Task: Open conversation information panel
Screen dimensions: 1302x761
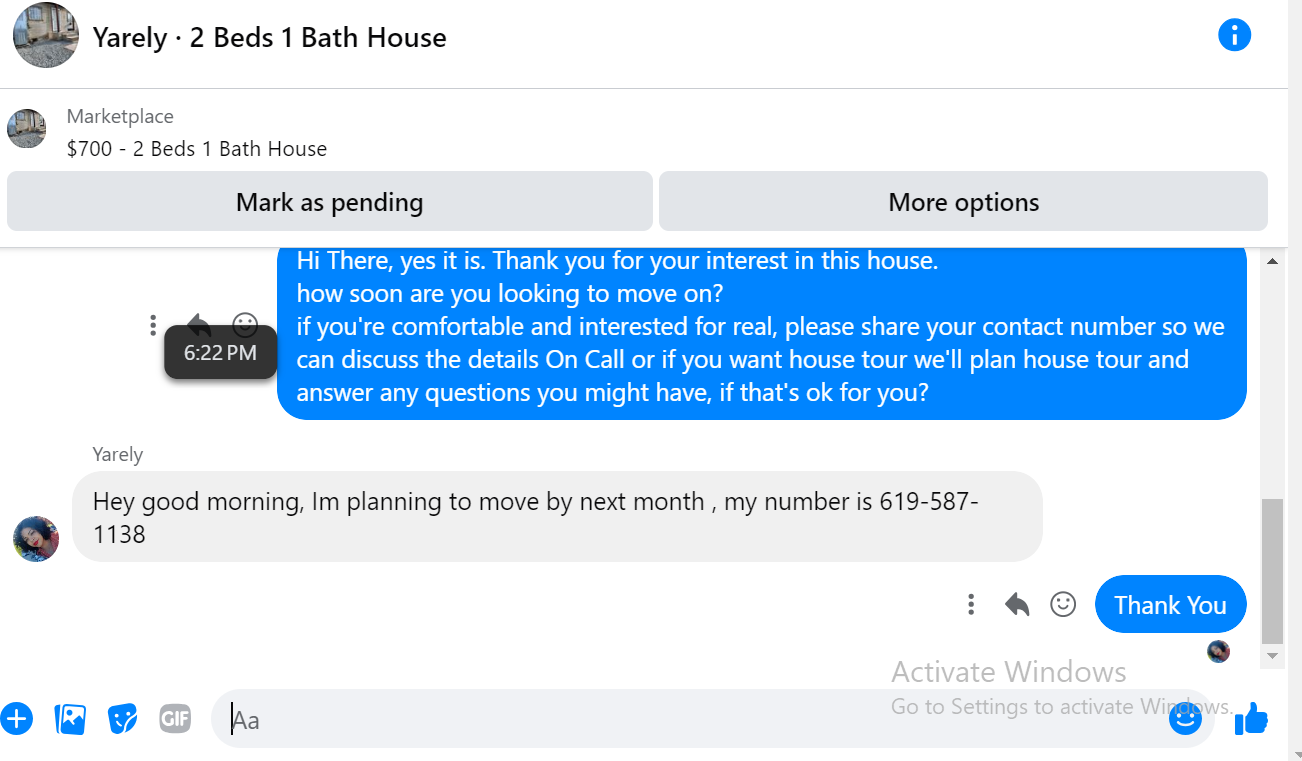Action: pos(1234,37)
